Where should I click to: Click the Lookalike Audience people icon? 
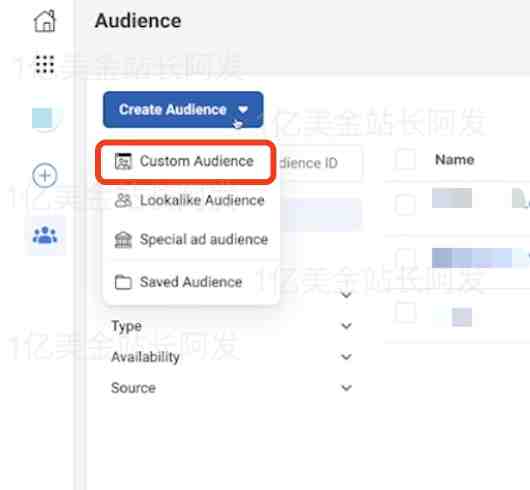click(x=123, y=200)
